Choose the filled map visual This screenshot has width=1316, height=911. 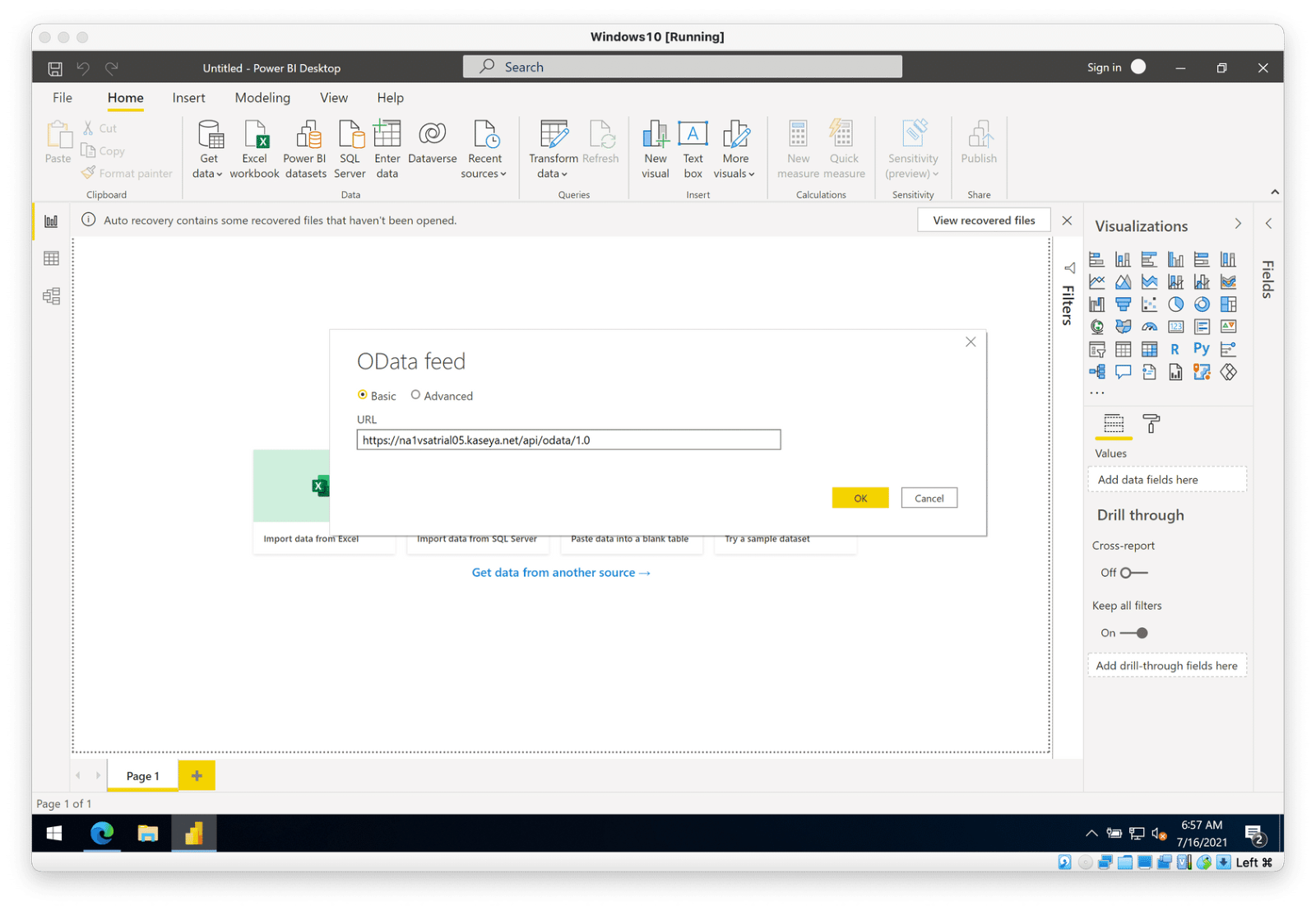[x=1123, y=327]
